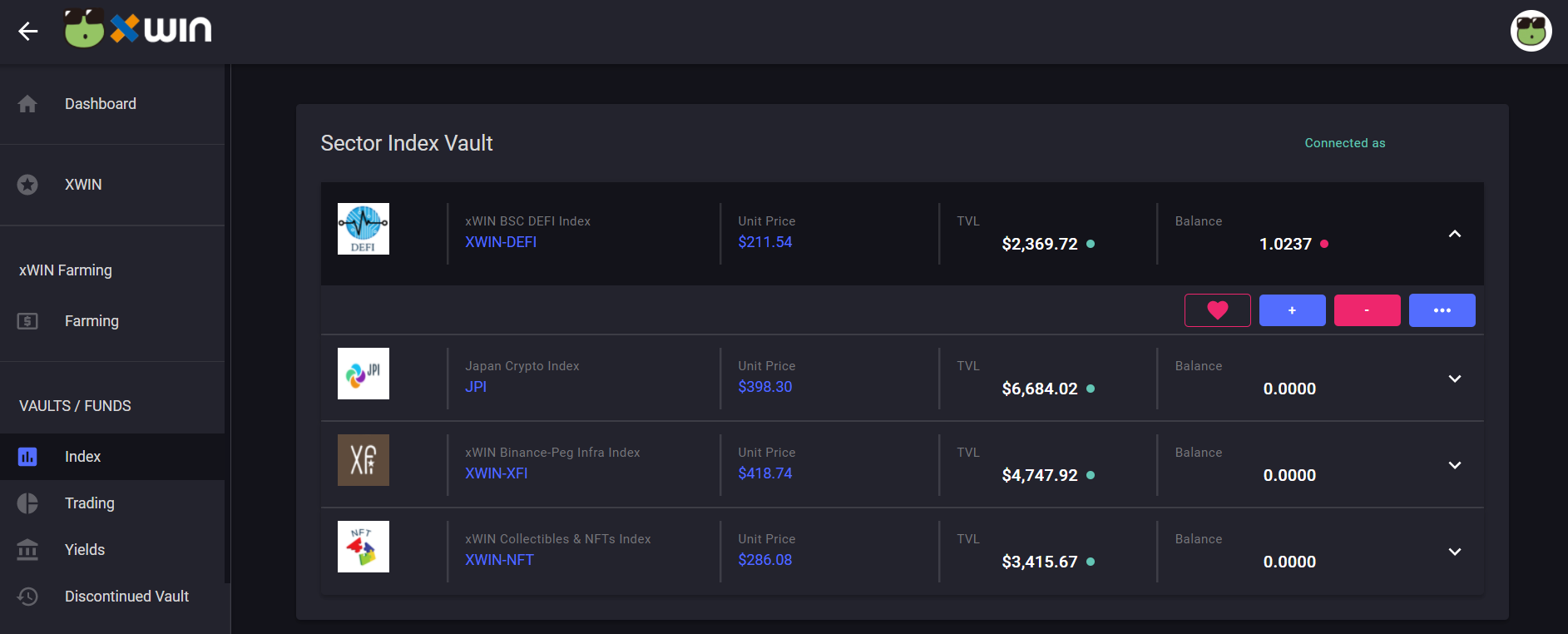Click the XWIN-XFI vault logo

click(x=364, y=460)
